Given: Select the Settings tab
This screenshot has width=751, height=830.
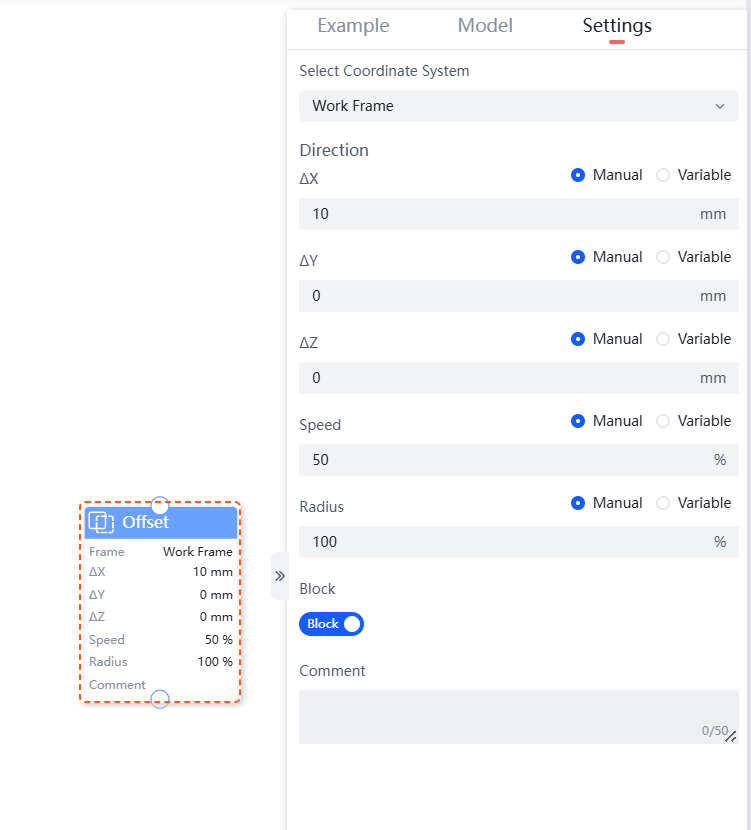Looking at the screenshot, I should tap(617, 26).
